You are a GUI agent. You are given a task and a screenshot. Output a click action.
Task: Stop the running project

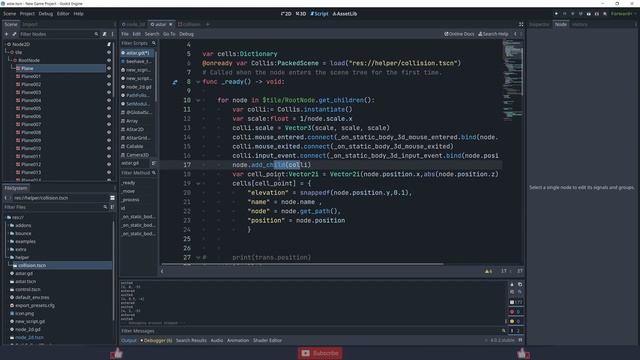pos(573,14)
